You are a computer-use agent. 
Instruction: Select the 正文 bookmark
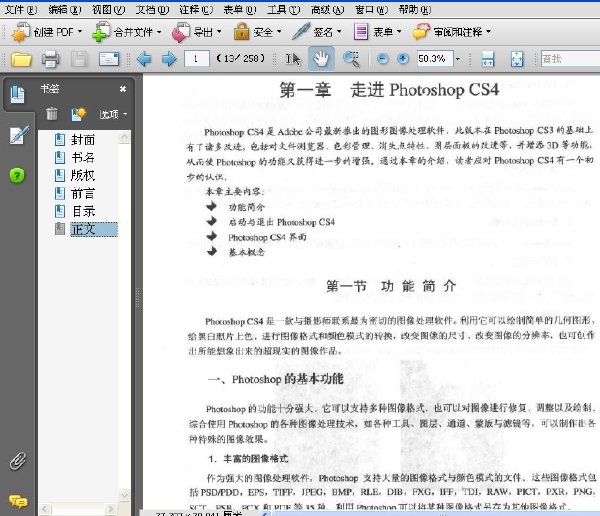pyautogui.click(x=94, y=229)
